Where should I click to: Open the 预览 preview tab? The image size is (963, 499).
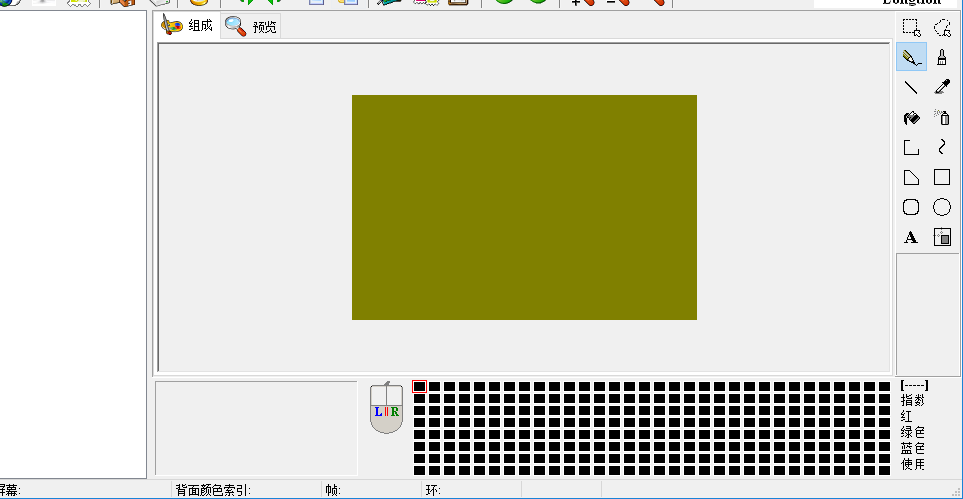[x=252, y=27]
